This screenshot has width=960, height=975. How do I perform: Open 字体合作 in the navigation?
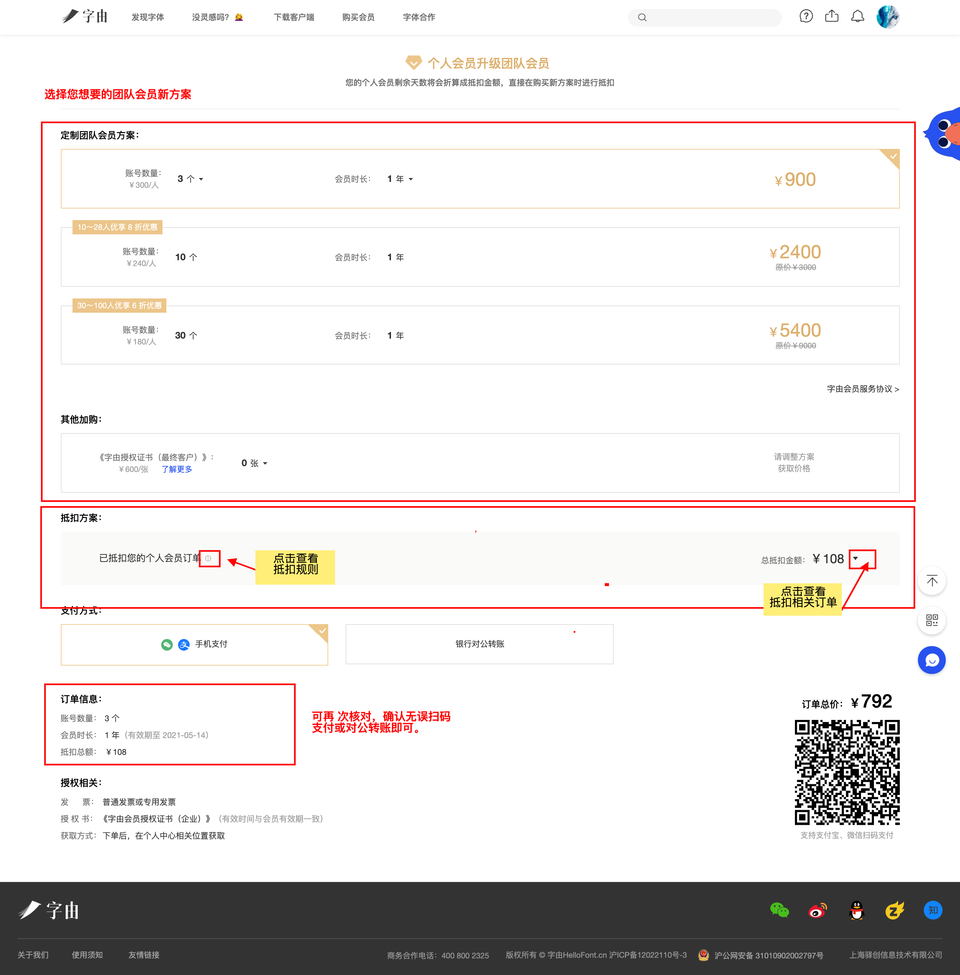click(419, 17)
